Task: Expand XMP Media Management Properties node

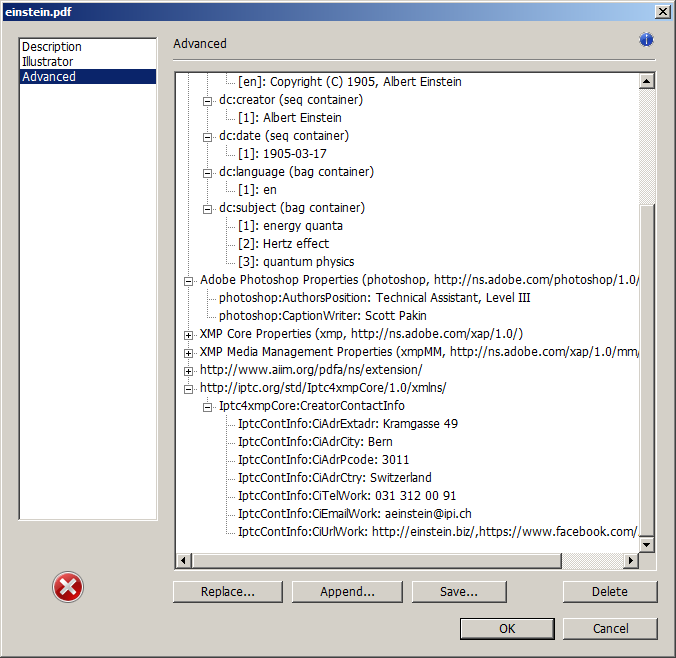Action: coord(188,352)
